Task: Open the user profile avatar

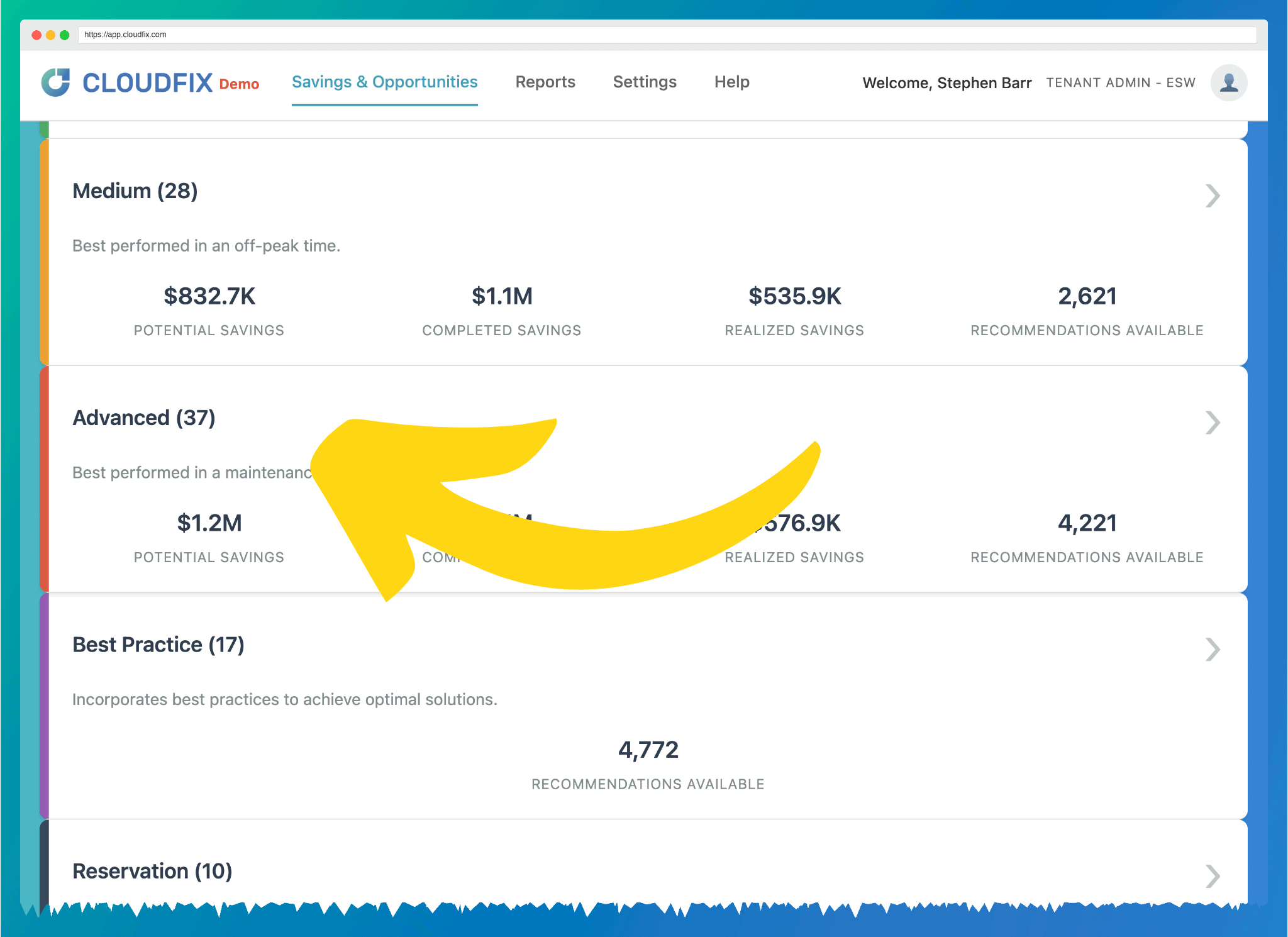Action: 1228,82
